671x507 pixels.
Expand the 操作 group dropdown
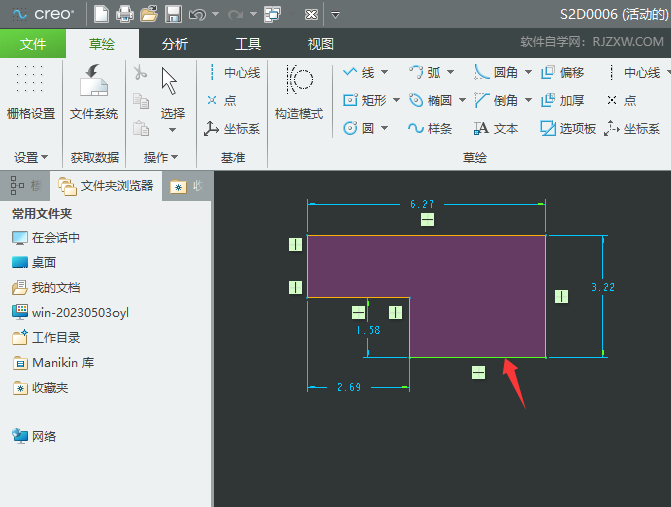pos(160,157)
